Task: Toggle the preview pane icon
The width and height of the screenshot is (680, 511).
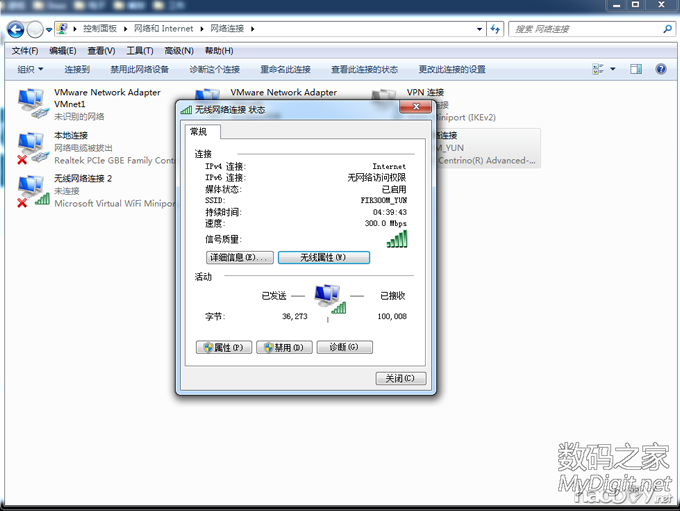Action: click(x=636, y=70)
